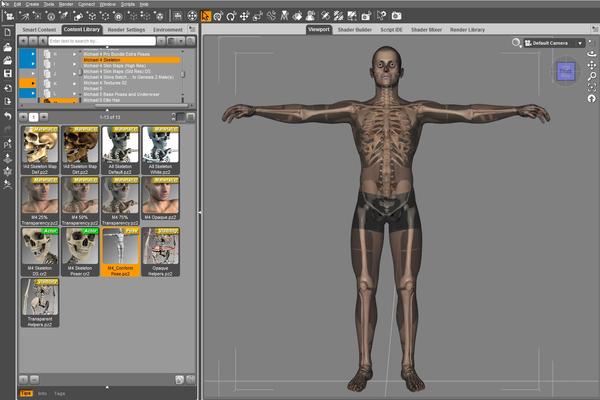600x400 pixels.
Task: Click the New file icon in left toolbar
Action: click(x=7, y=31)
